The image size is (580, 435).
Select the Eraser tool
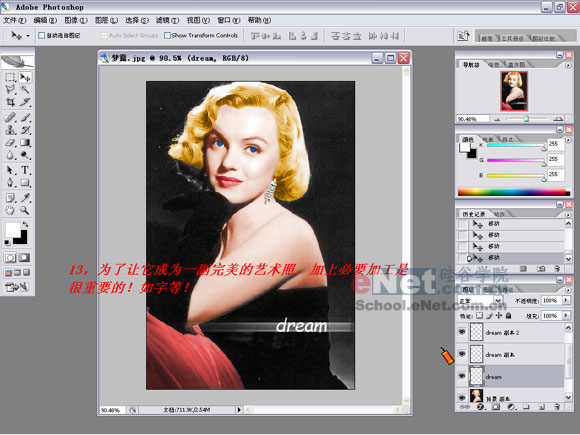10,143
